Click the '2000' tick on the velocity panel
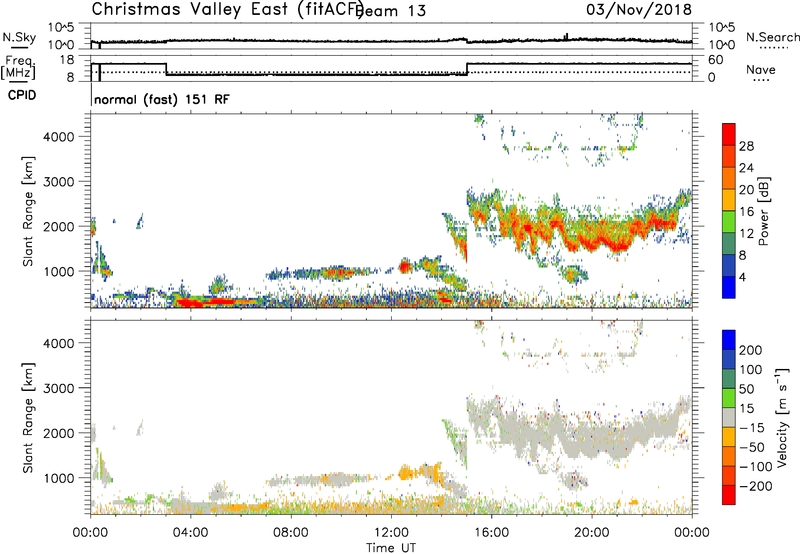The image size is (800, 554). click(58, 433)
